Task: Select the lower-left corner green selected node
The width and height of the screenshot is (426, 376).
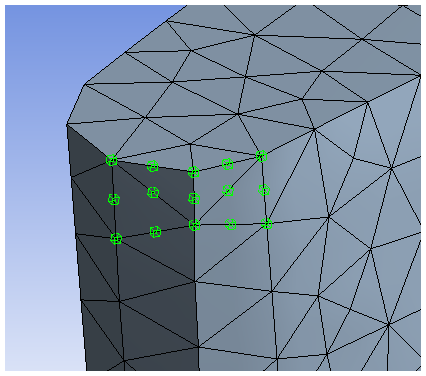Action: click(x=116, y=238)
